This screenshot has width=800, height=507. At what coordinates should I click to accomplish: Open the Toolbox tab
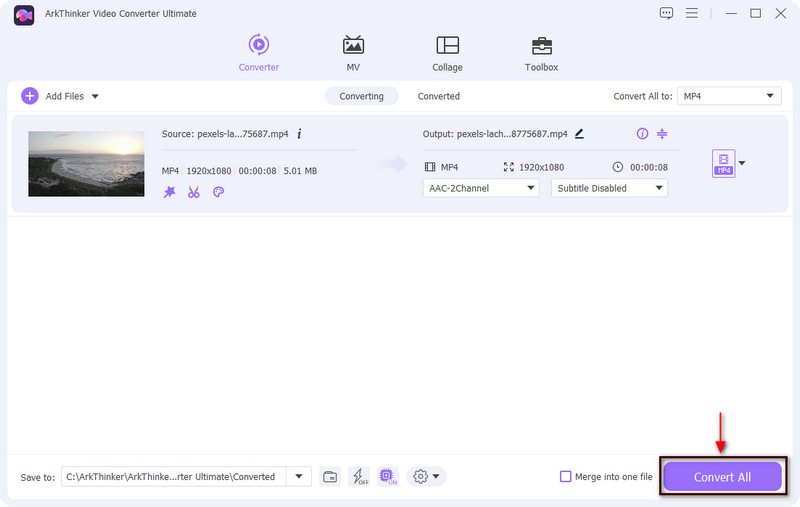pos(541,53)
